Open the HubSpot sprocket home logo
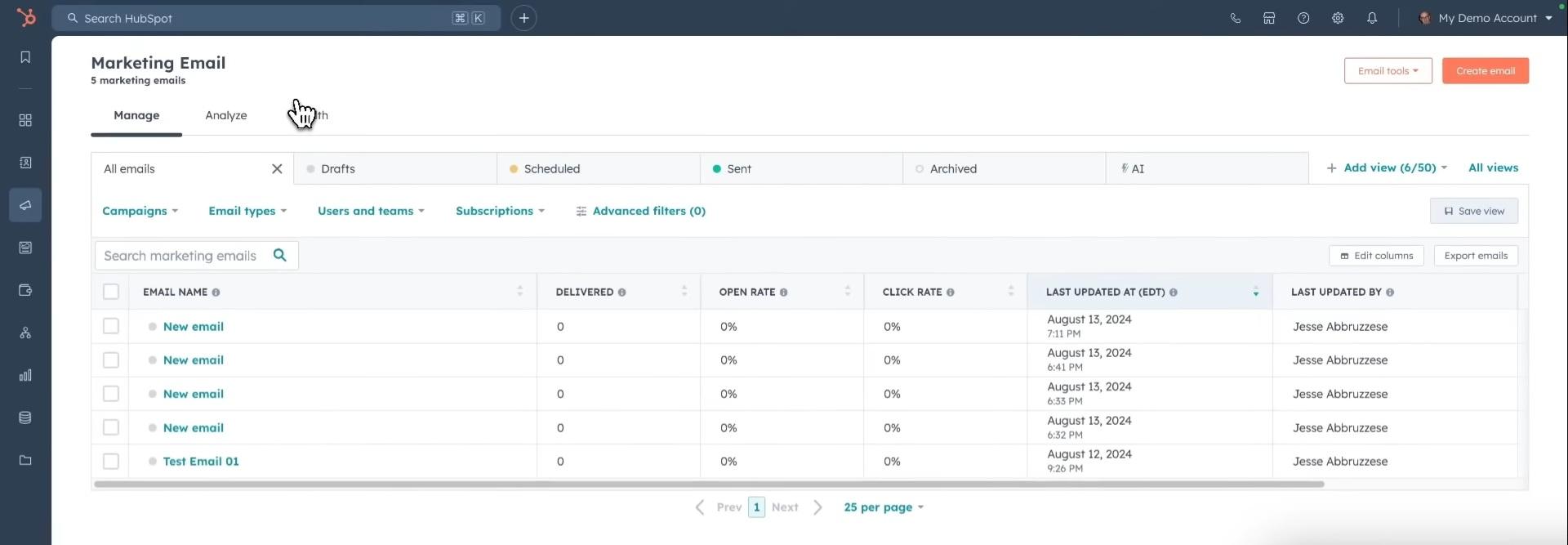1568x545 pixels. [26, 17]
